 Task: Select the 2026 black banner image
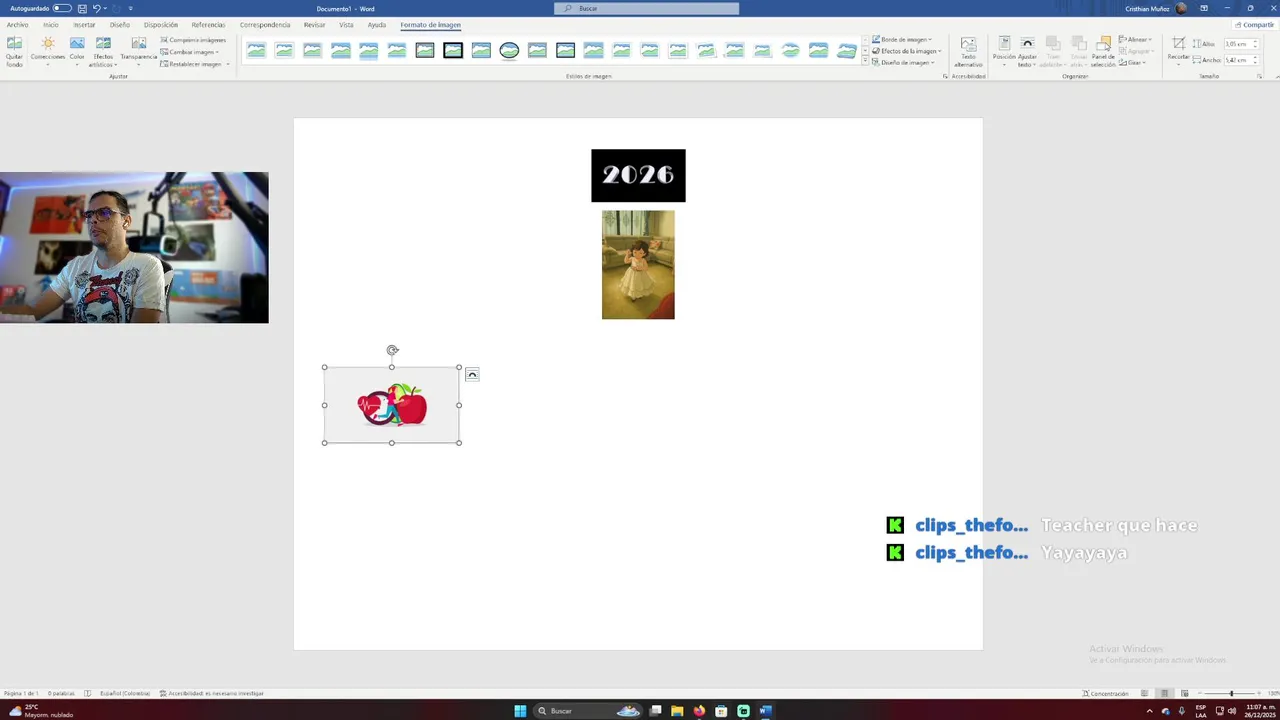coord(638,175)
